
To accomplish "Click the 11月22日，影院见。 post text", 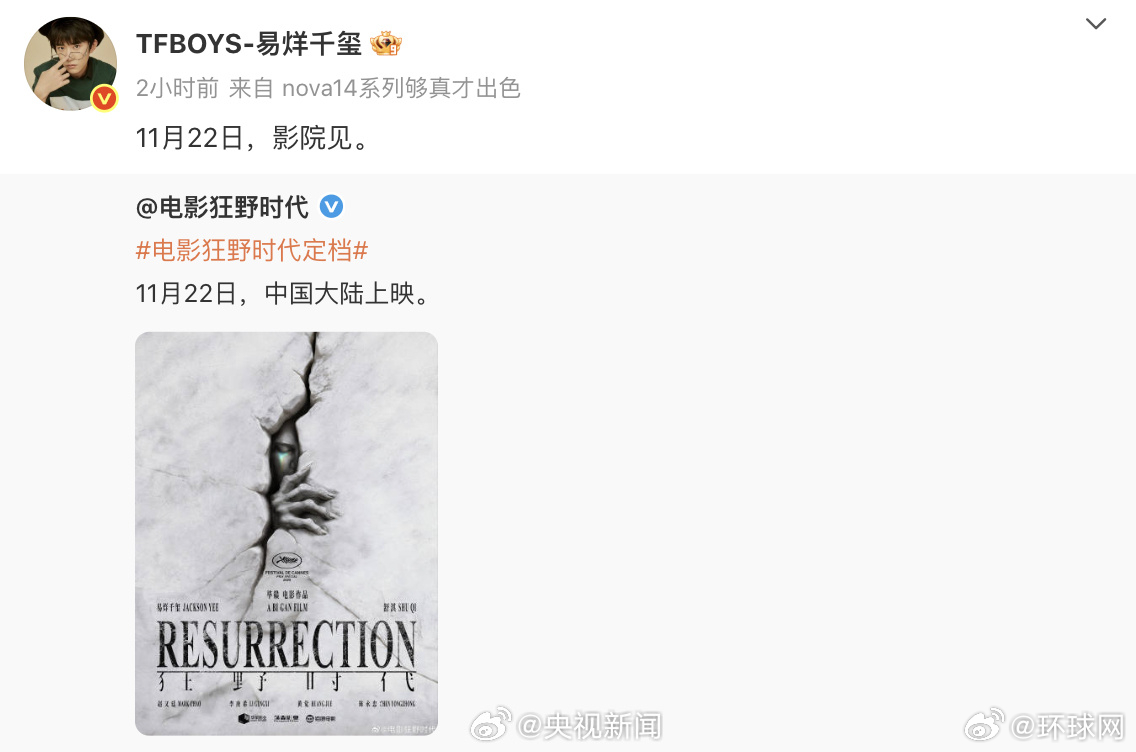I will (x=254, y=138).
